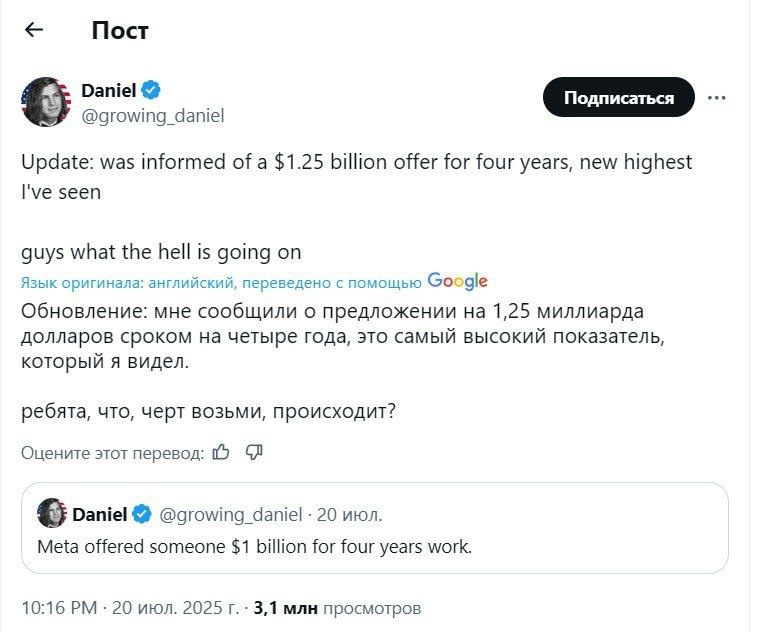Click the Пост page header title
The height and width of the screenshot is (632, 777).
pos(120,30)
